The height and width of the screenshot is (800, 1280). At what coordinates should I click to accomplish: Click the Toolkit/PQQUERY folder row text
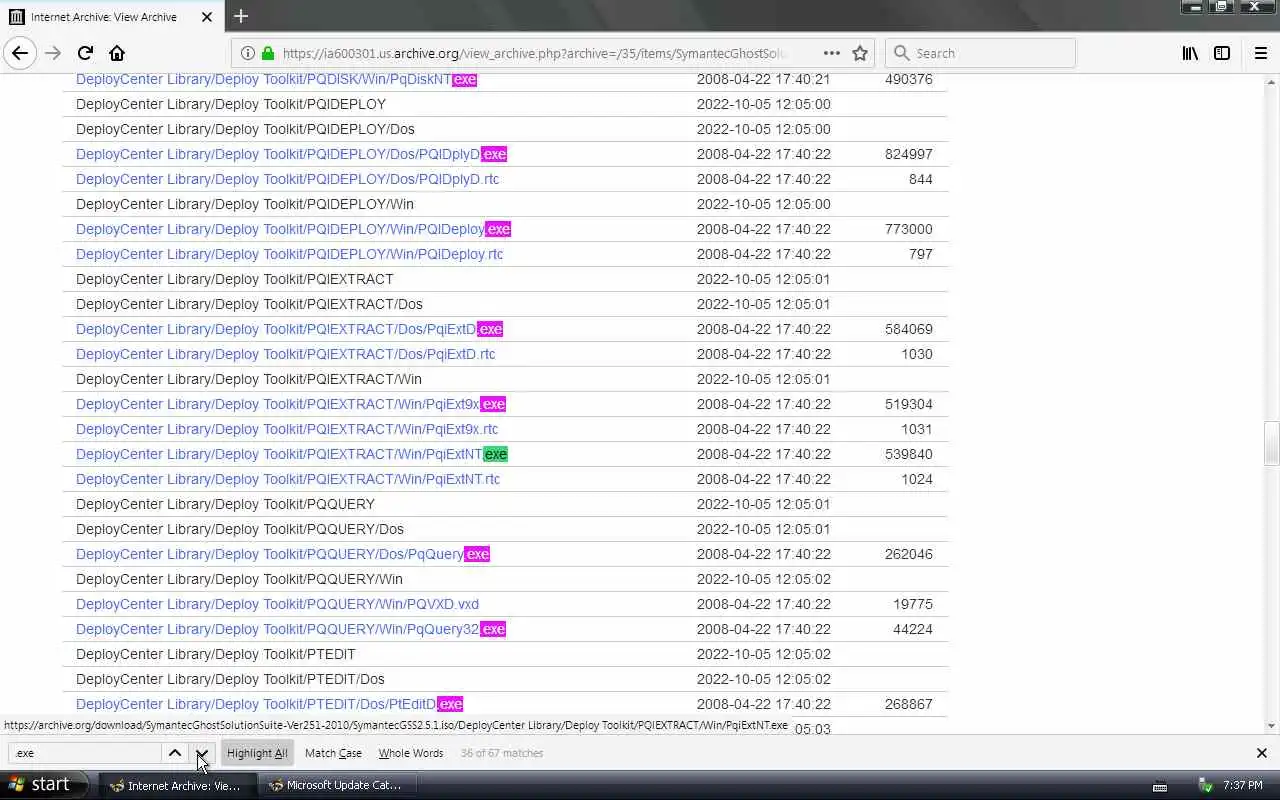[225, 504]
